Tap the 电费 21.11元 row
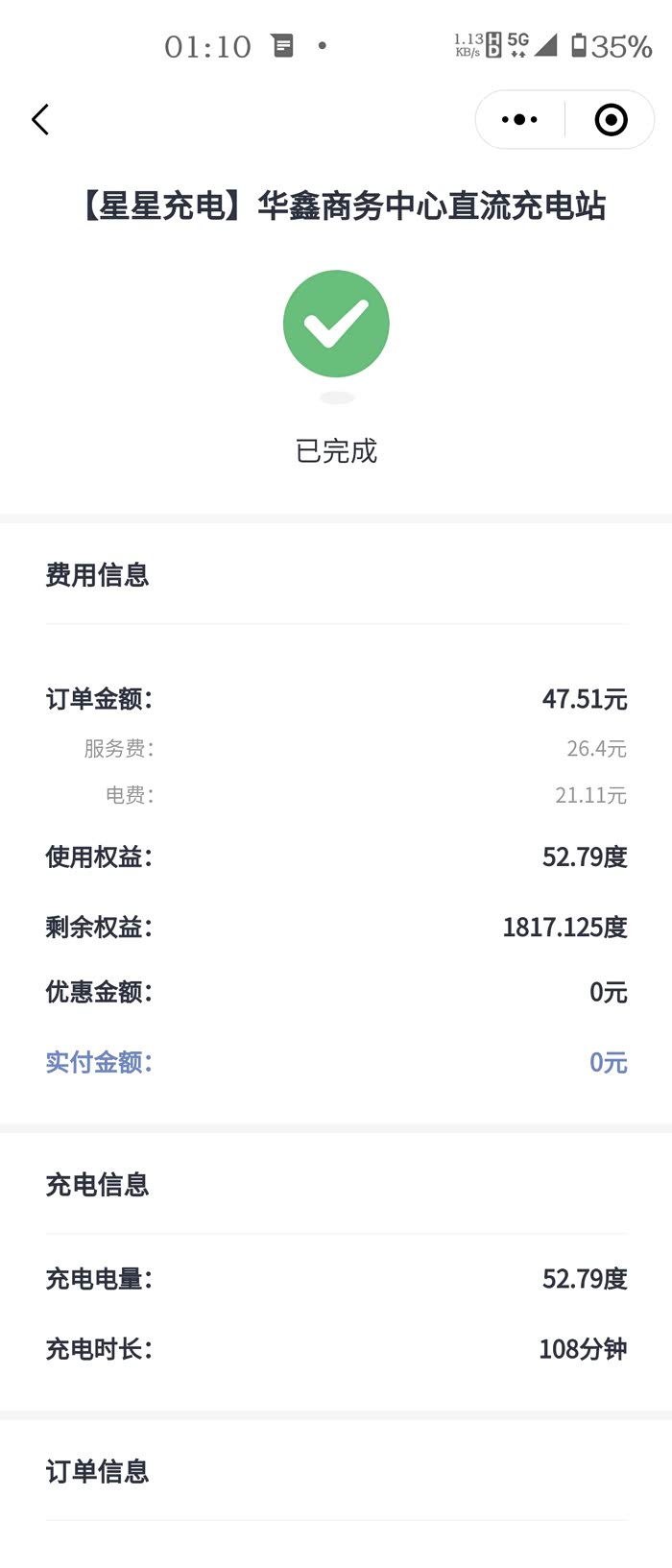Viewport: 672px width, 1568px height. pyautogui.click(x=336, y=795)
